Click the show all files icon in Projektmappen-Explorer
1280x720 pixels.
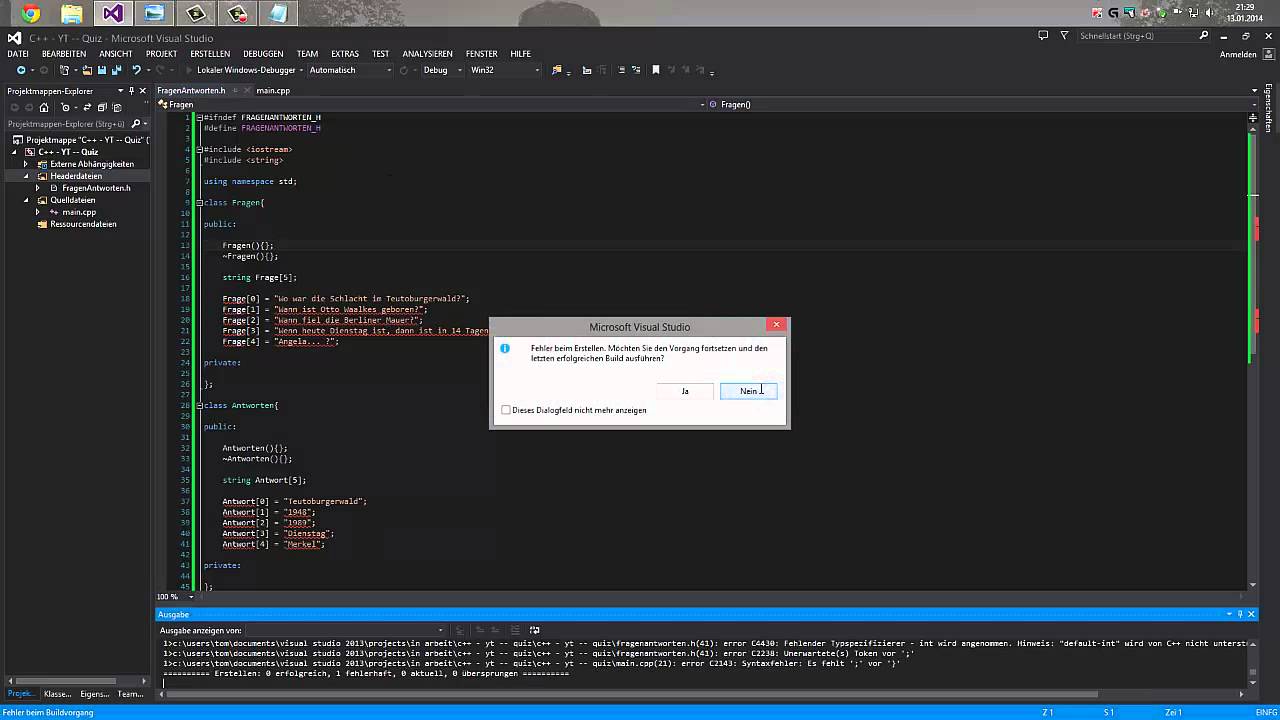[117, 107]
